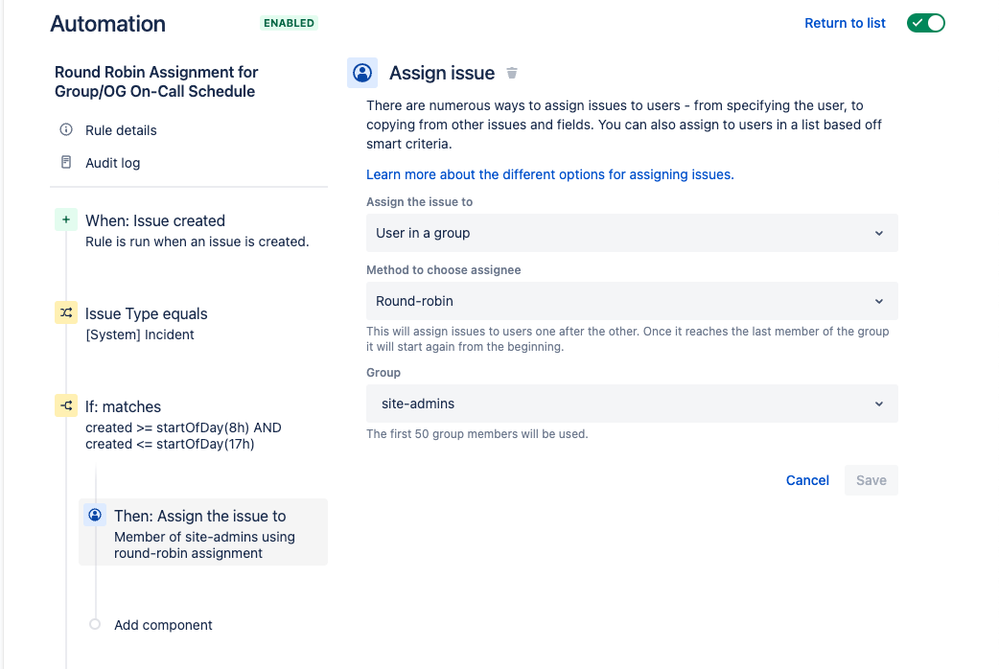Open the learn more about assigning issues link
The height and width of the screenshot is (669, 999).
(550, 175)
